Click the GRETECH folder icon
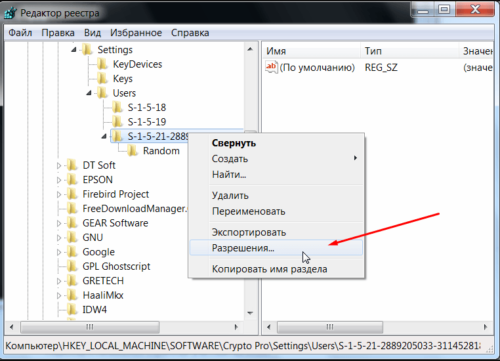 pos(72,281)
